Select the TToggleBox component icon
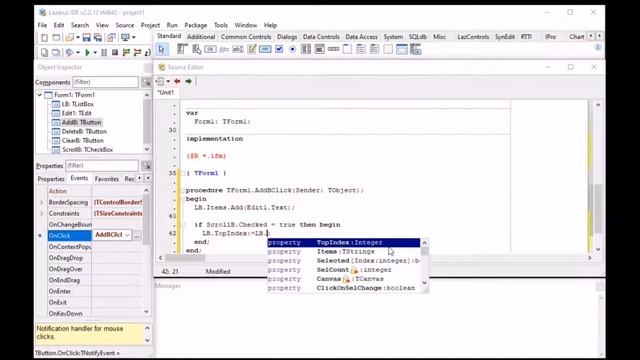 click(x=265, y=49)
